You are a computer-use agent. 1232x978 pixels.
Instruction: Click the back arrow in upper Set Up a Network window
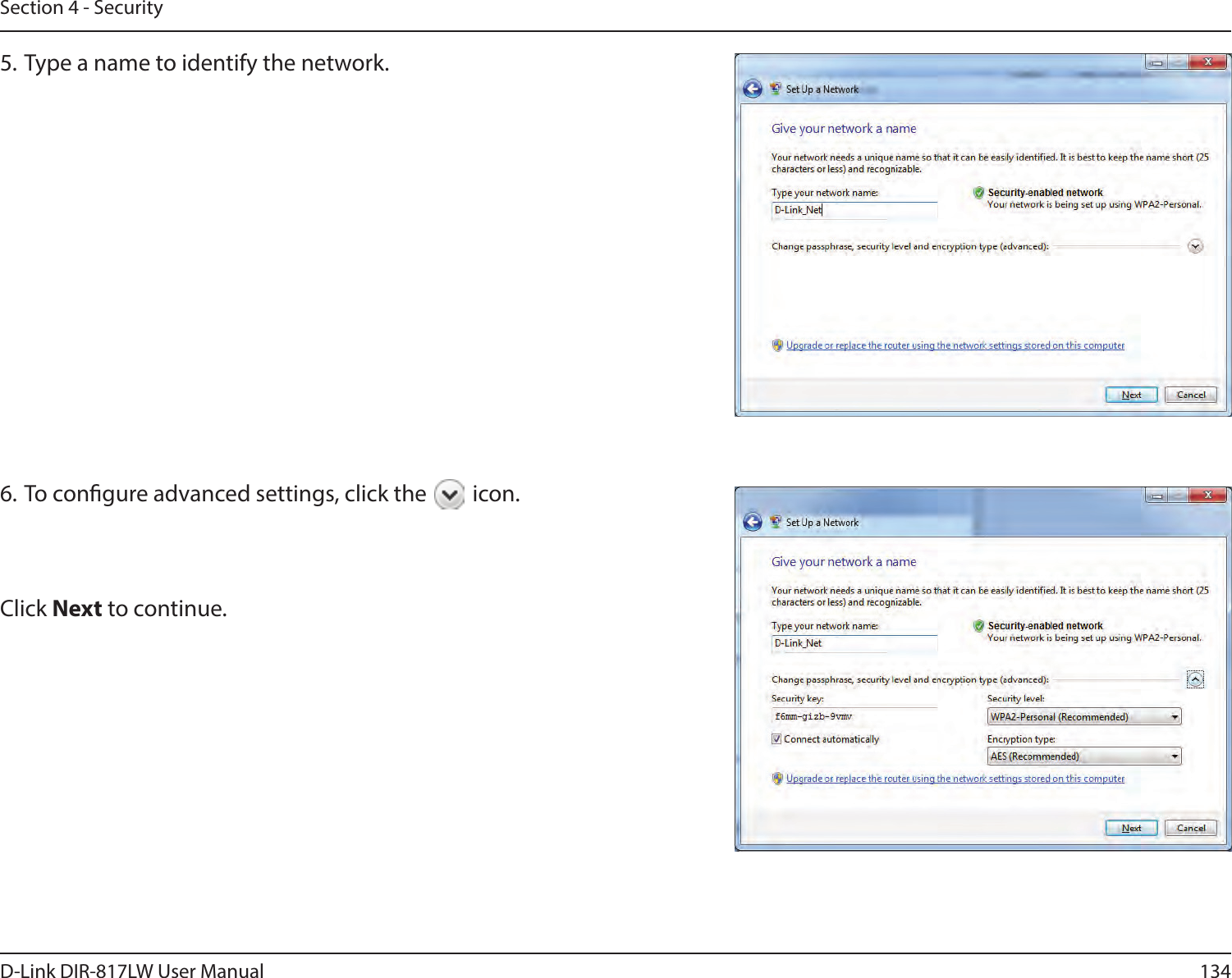(x=753, y=89)
